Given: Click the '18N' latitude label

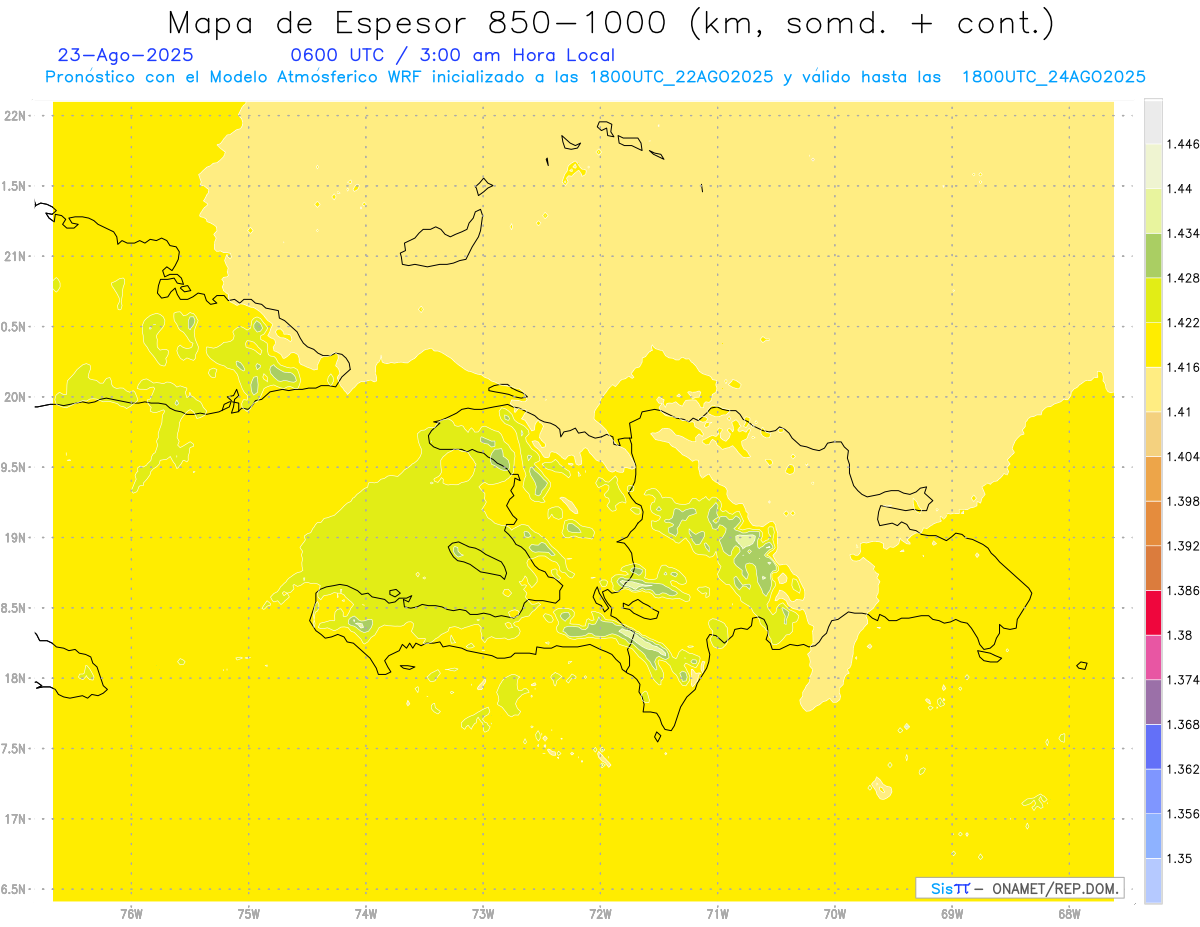Looking at the screenshot, I should click(15, 678).
